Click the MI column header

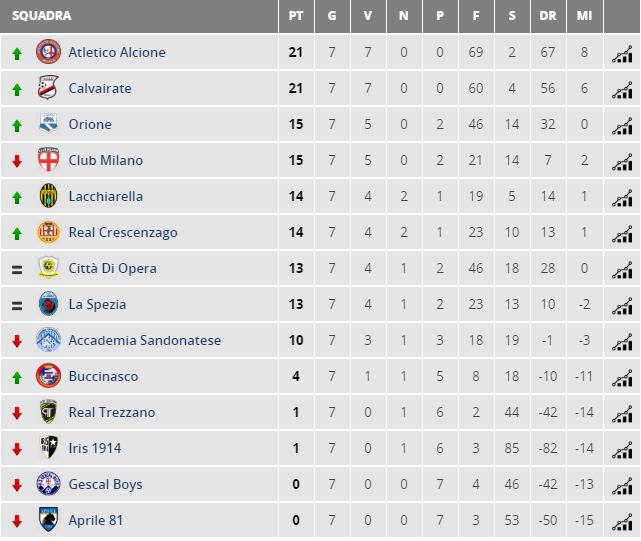[584, 16]
